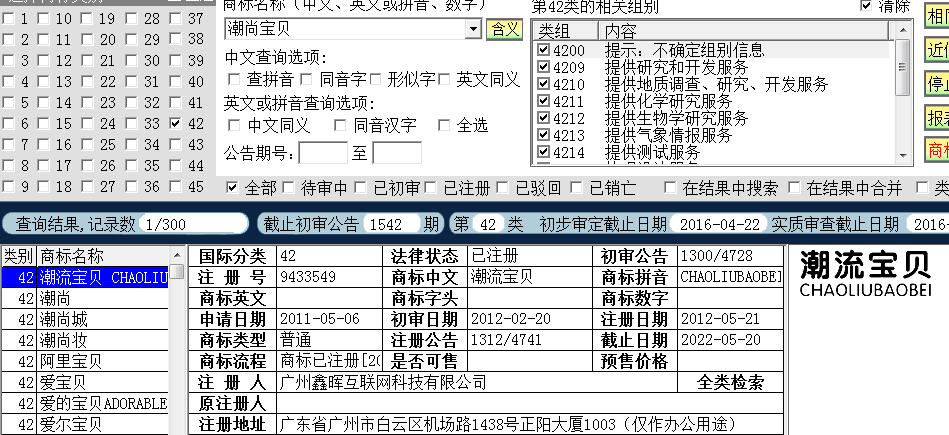Image resolution: width=949 pixels, height=435 pixels.
Task: Enable 在结果中合并 option
Action: pyautogui.click(x=794, y=188)
